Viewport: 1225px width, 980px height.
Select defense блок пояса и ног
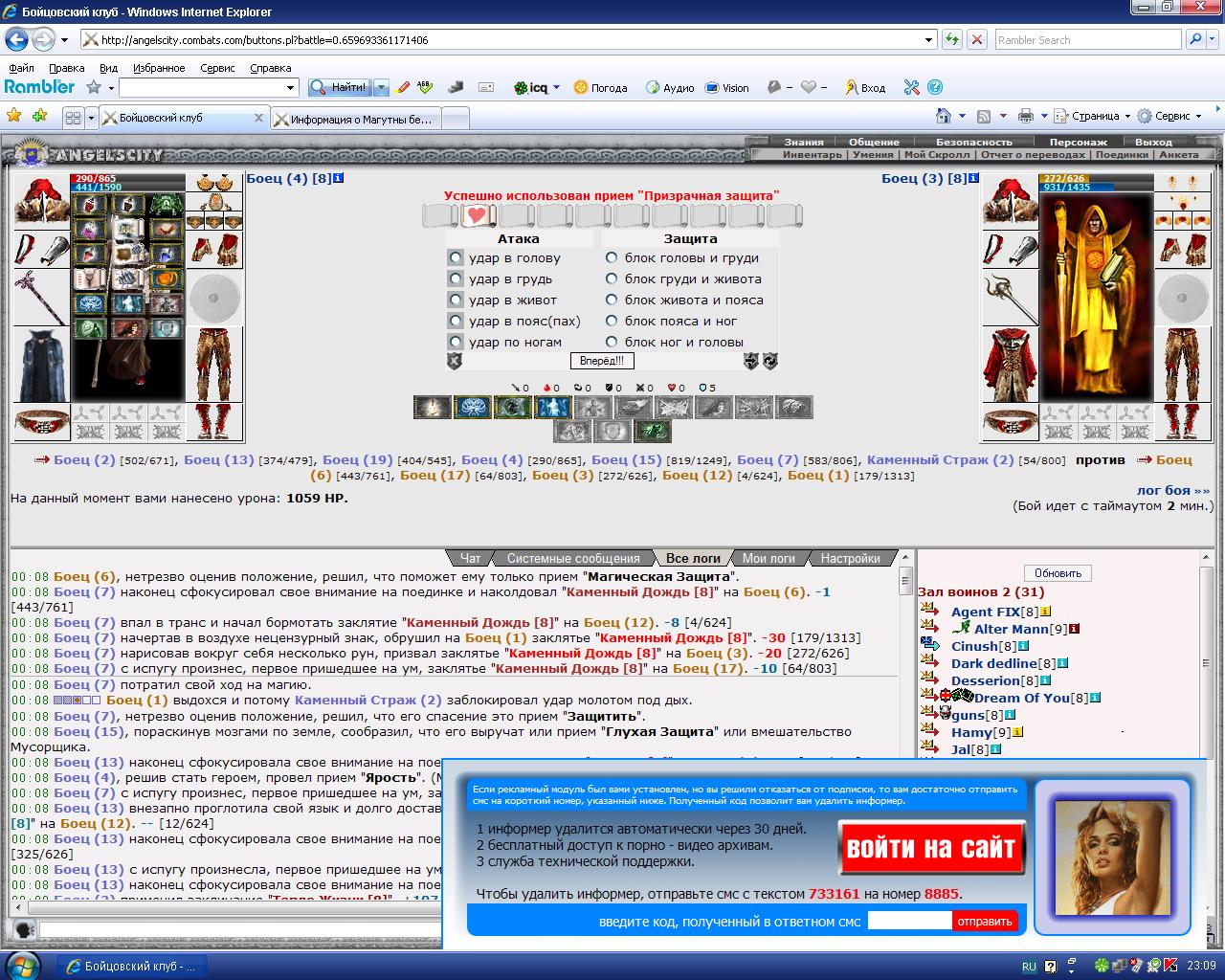(x=612, y=322)
